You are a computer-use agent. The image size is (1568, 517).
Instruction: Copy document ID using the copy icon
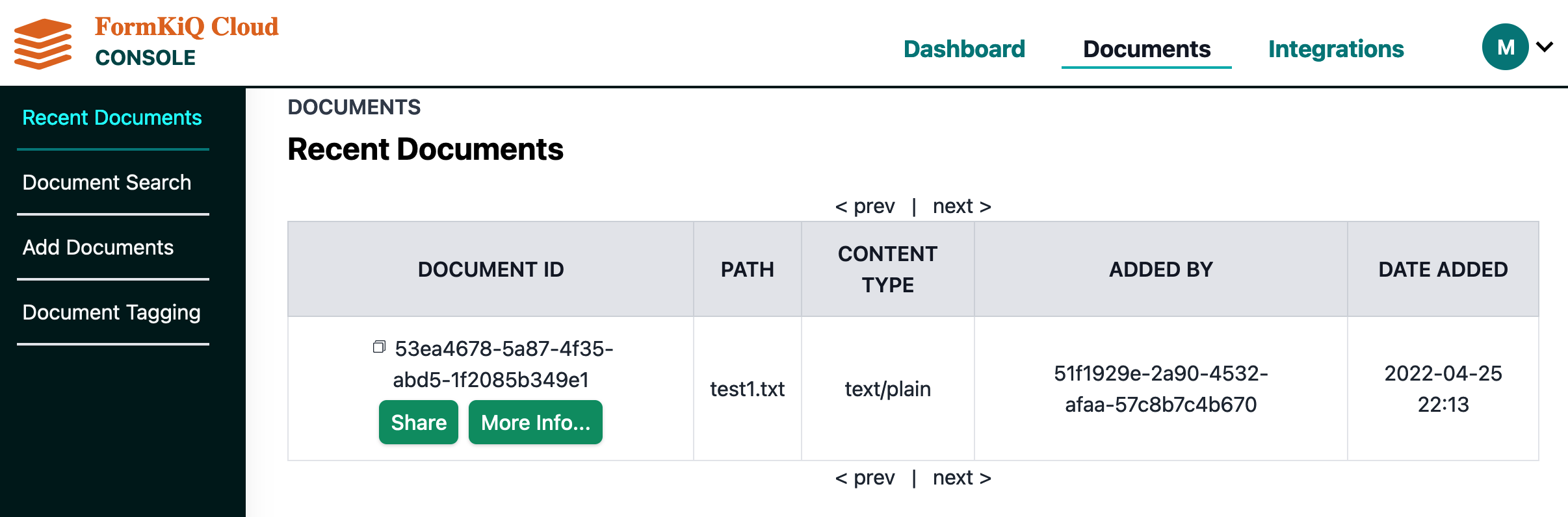(x=379, y=347)
